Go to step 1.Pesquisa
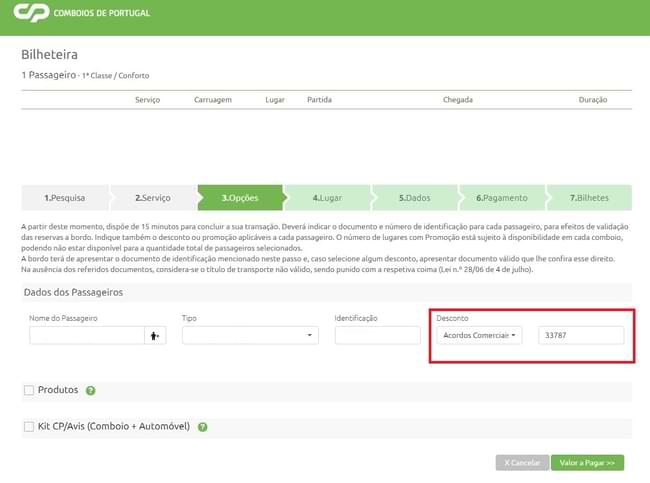Image resolution: width=650 pixels, height=483 pixels. 65,198
